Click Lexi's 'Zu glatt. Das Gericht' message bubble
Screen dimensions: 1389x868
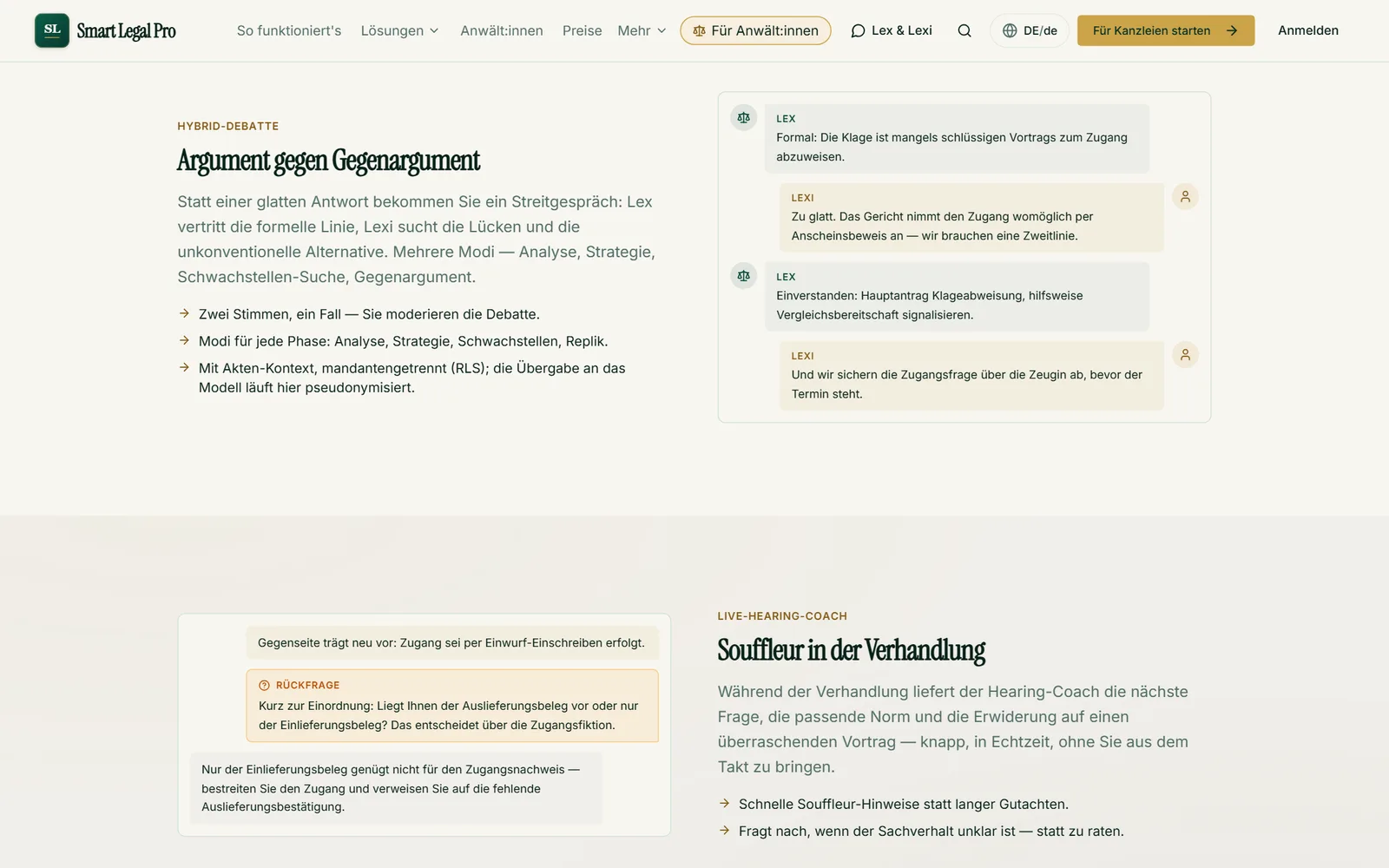tap(971, 217)
